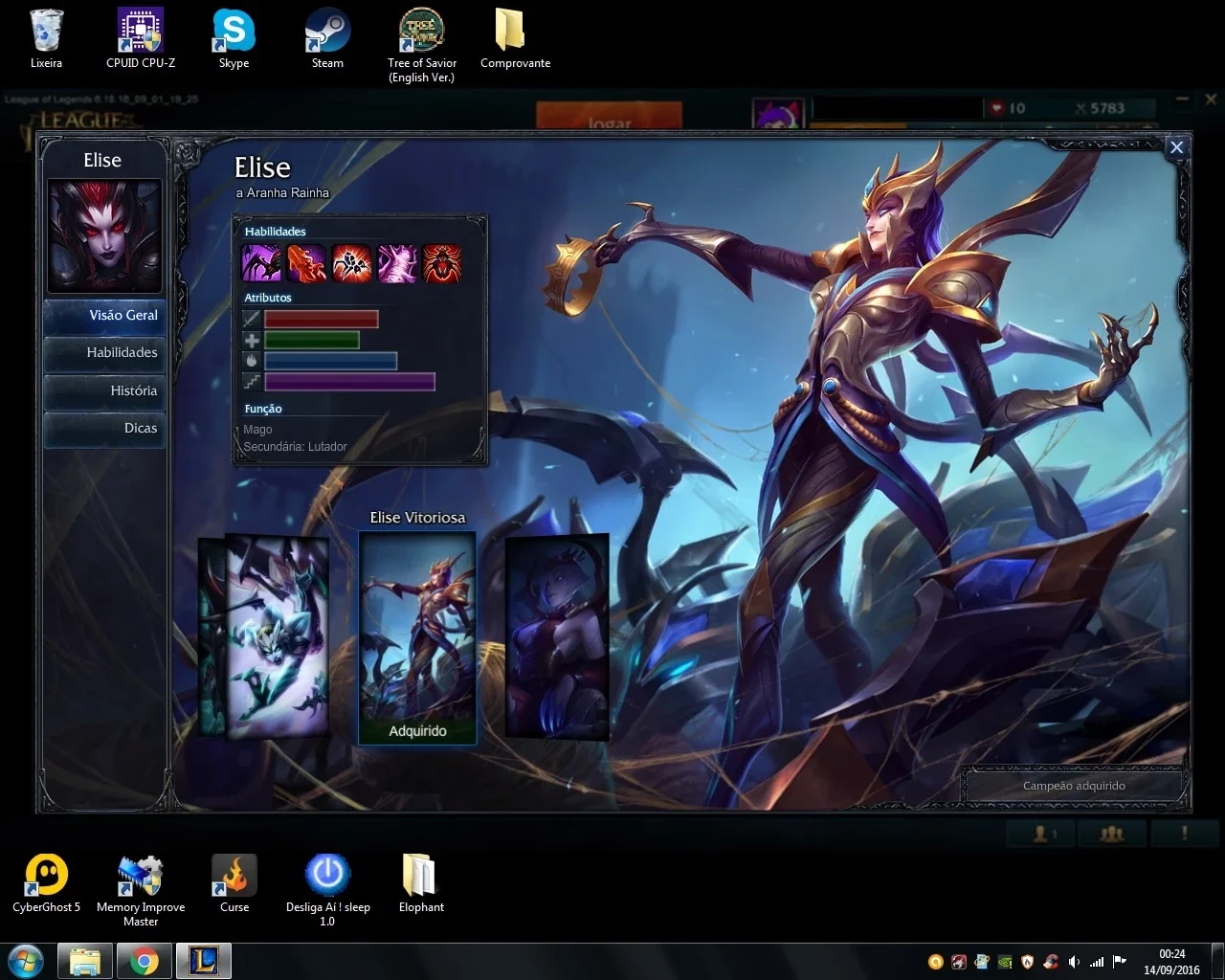This screenshot has width=1225, height=980.
Task: Click the fourth ability icon with pink web
Action: 397,263
